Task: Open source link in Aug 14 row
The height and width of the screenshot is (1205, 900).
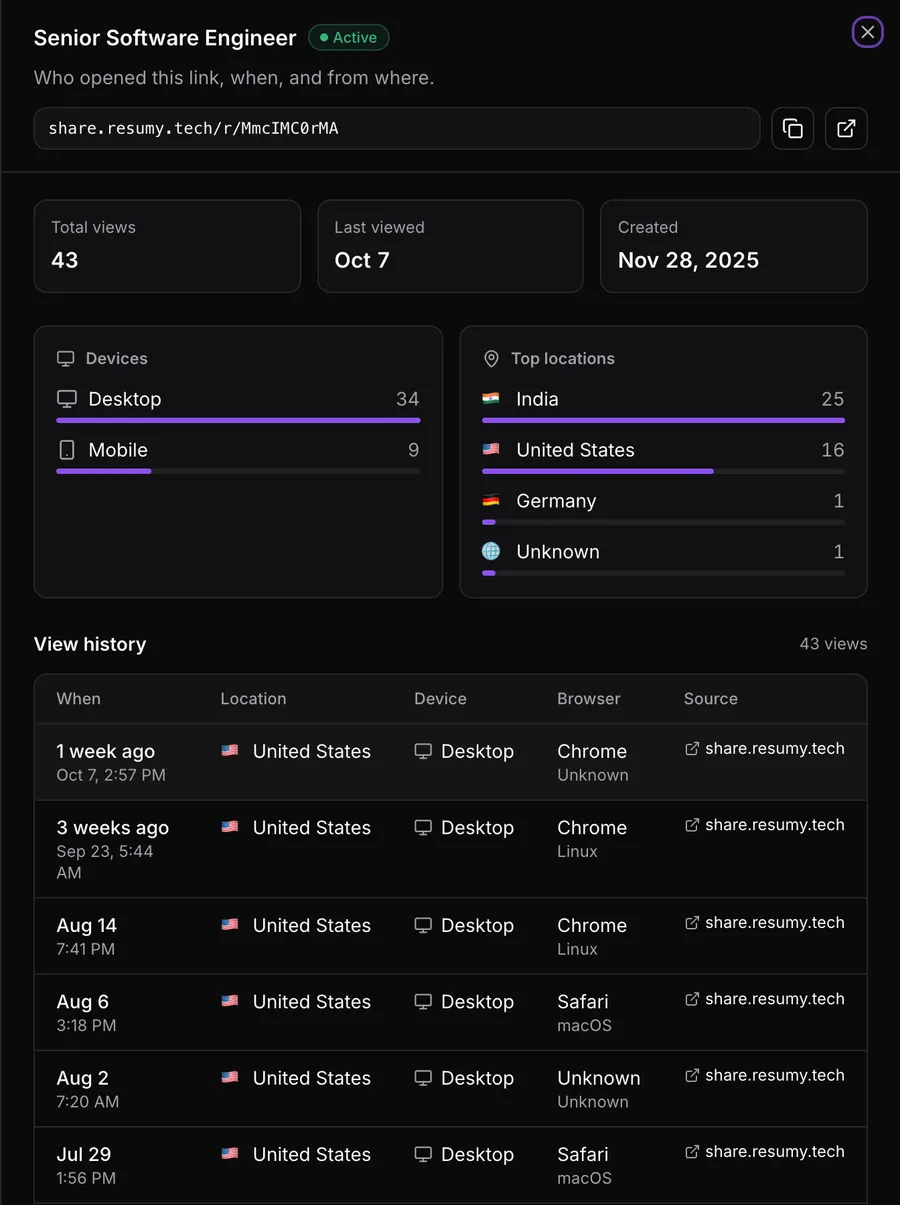Action: click(765, 922)
